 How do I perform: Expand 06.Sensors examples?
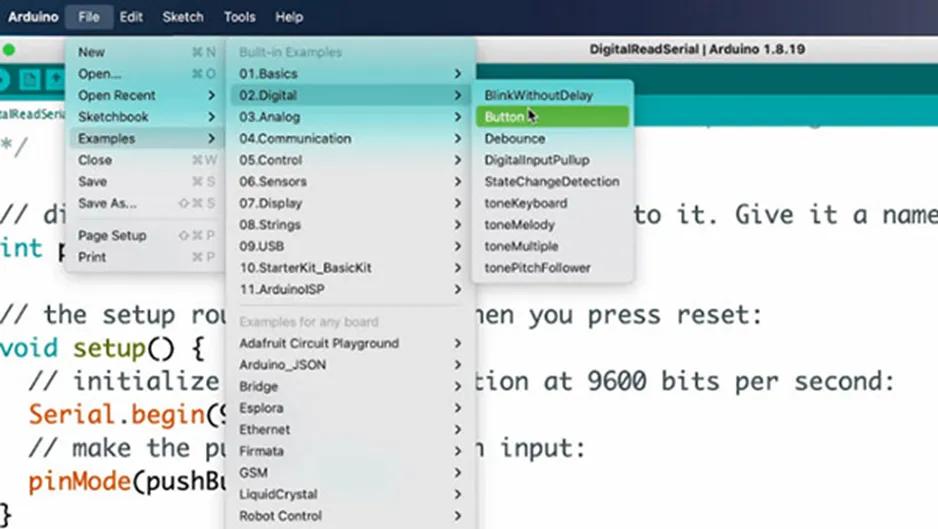pos(351,181)
